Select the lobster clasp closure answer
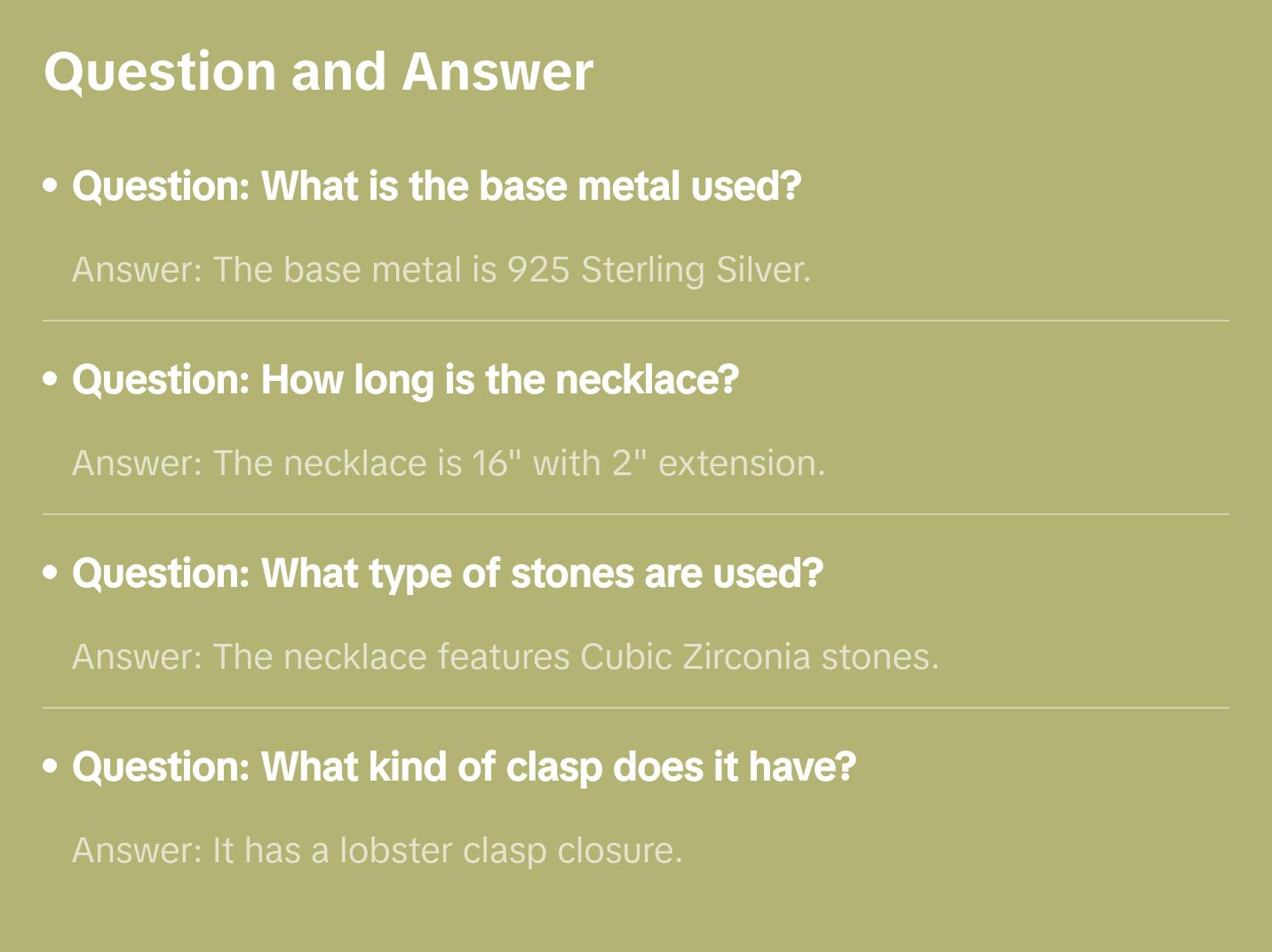The height and width of the screenshot is (952, 1272). pos(377,851)
